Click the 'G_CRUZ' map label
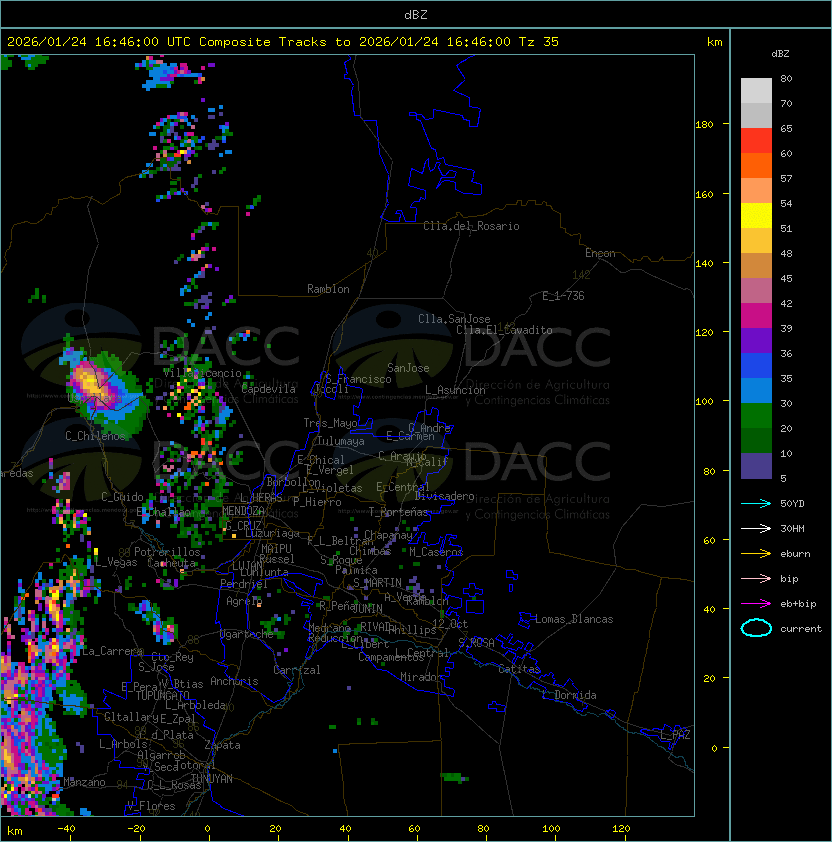 tap(244, 525)
